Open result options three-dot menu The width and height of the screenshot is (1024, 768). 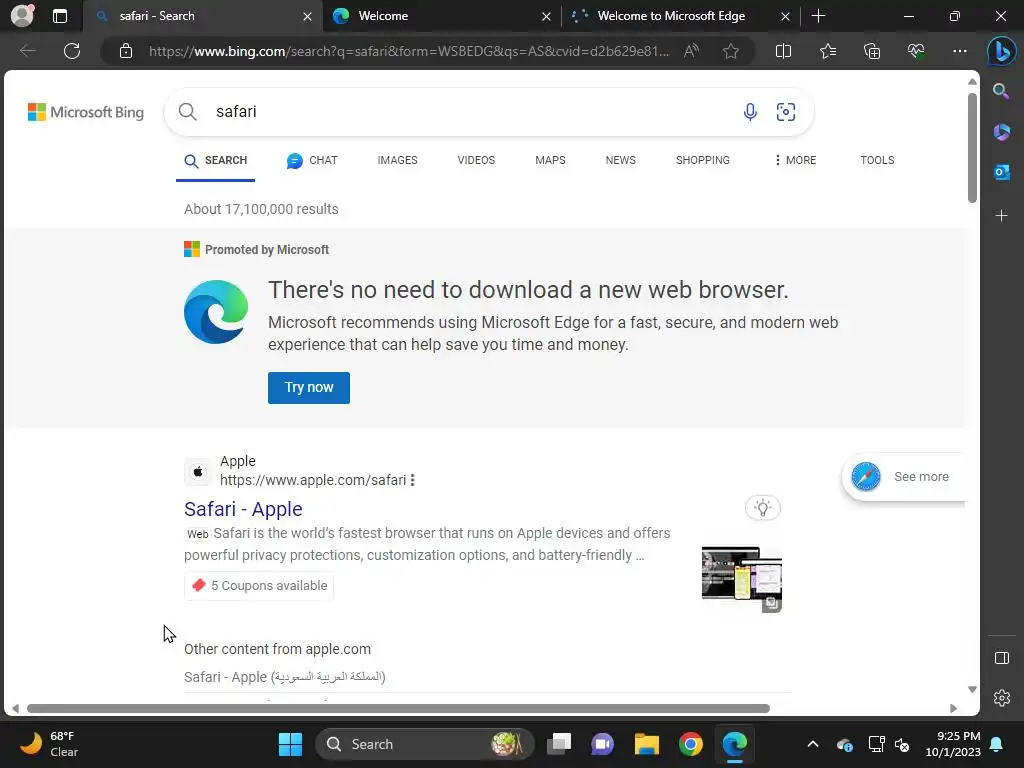(x=412, y=480)
